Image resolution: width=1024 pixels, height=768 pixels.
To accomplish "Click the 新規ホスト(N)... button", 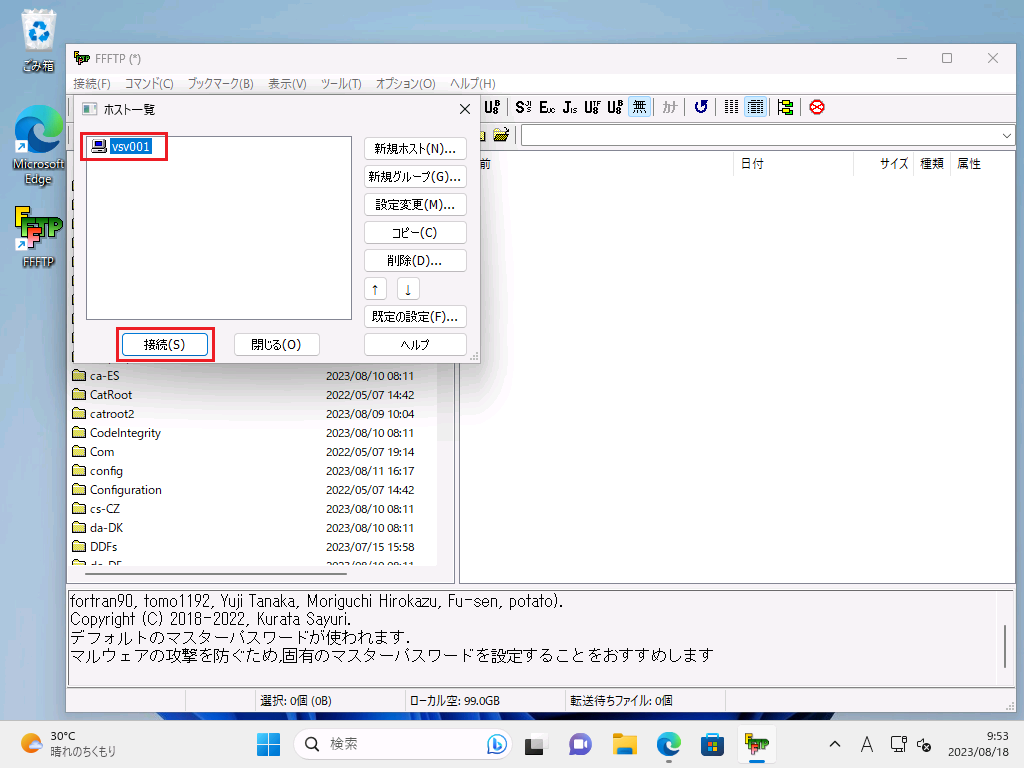I will [x=415, y=149].
